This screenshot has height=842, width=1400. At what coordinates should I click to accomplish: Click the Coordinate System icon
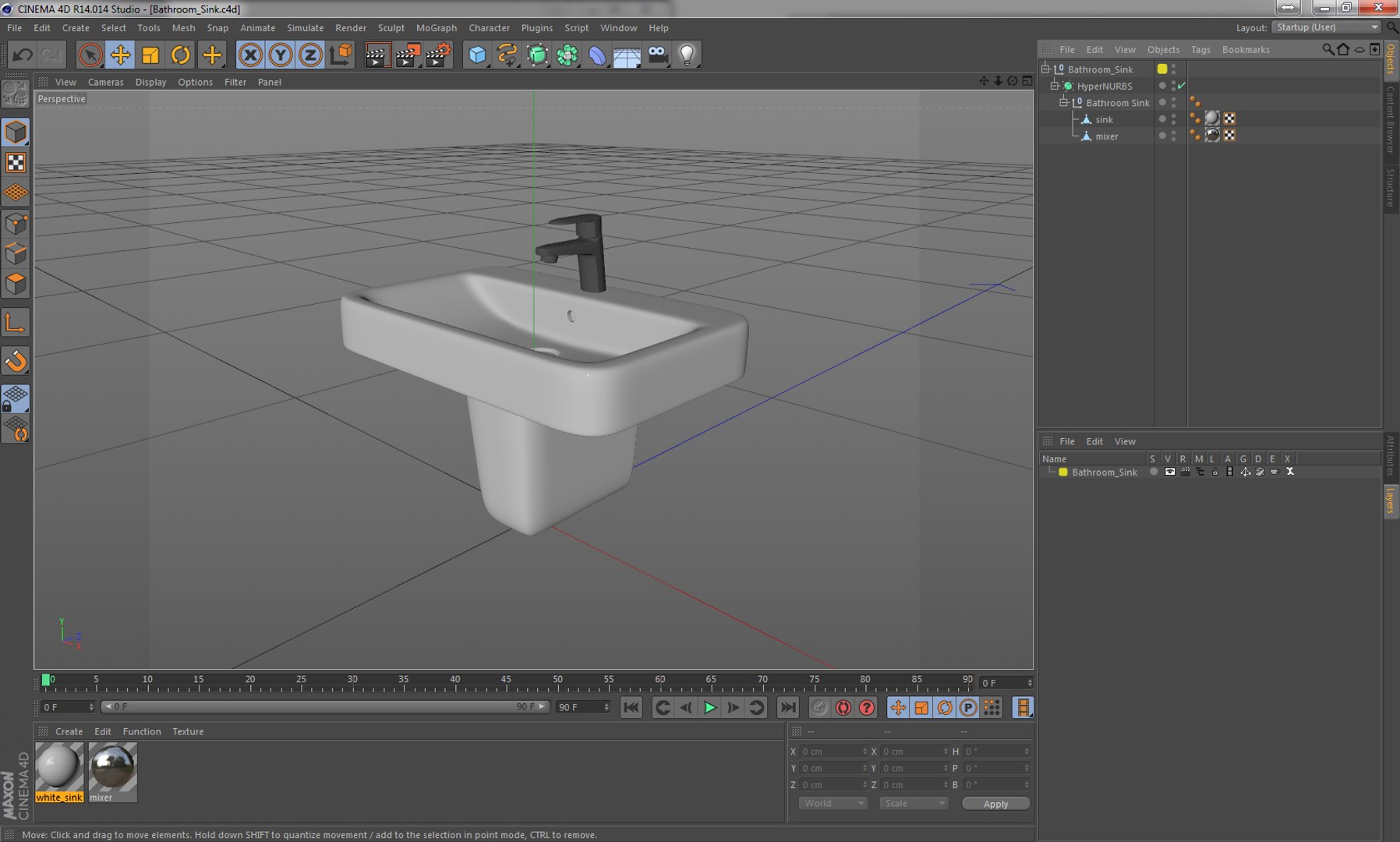coord(341,55)
